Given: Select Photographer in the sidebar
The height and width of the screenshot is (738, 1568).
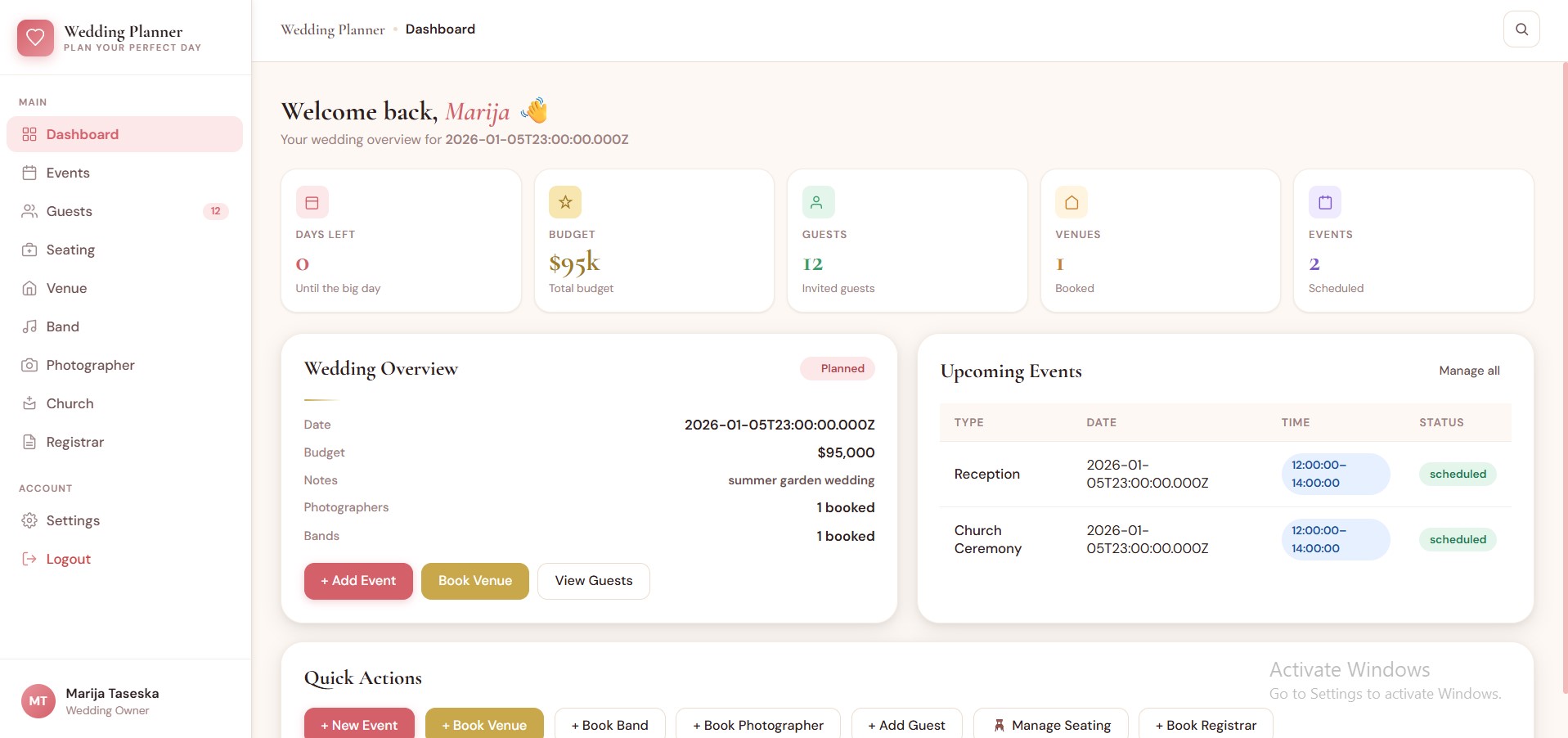Looking at the screenshot, I should (x=90, y=365).
